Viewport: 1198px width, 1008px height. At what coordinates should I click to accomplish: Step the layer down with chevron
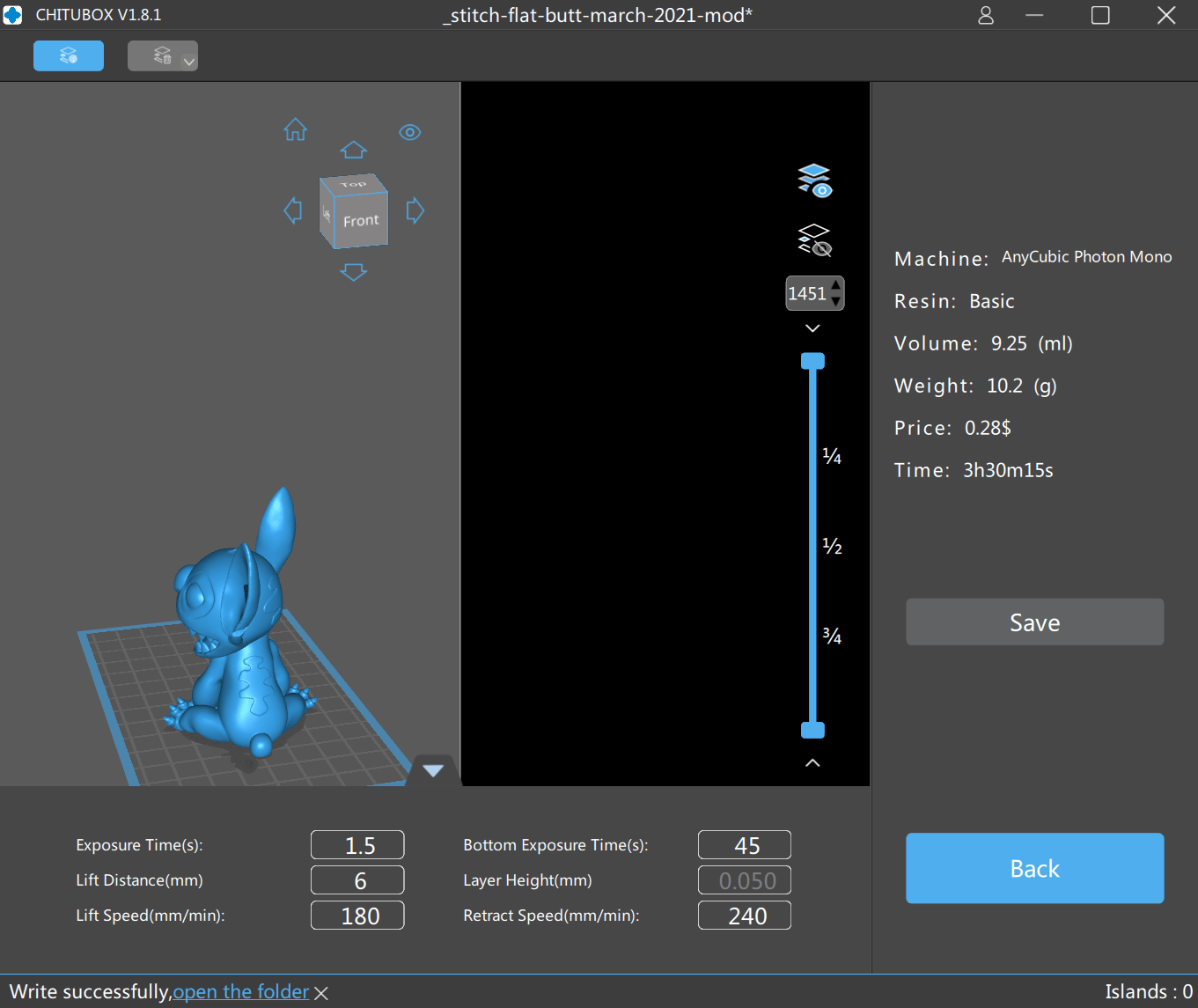point(812,328)
